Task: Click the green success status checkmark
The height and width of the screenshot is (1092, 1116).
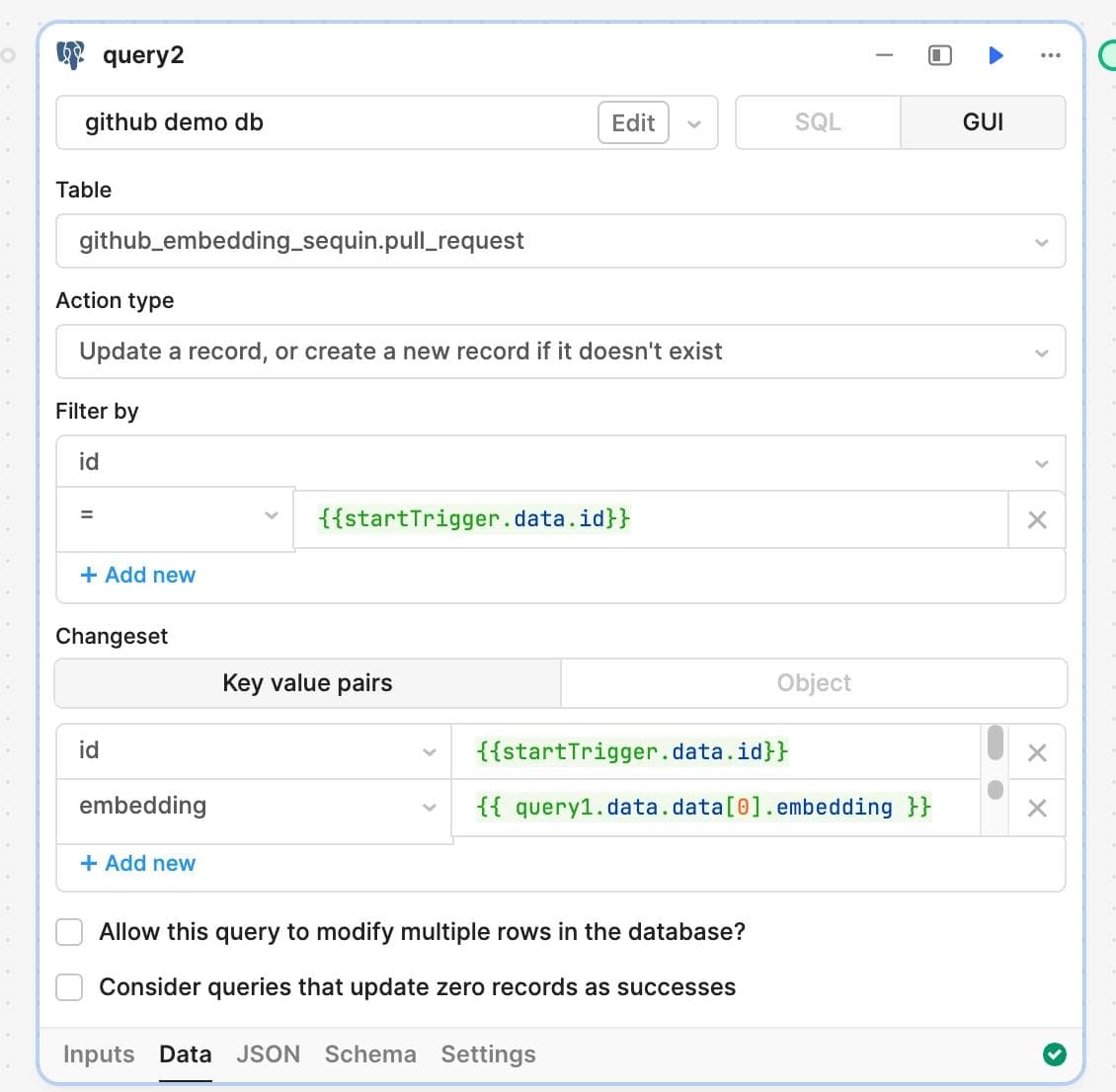Action: coord(1055,1054)
